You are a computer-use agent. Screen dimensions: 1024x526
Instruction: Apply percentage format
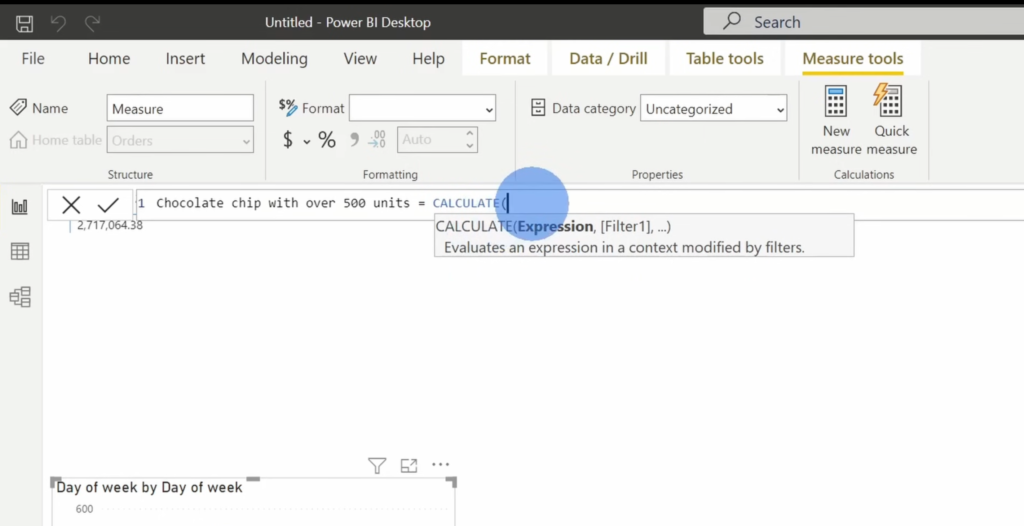(327, 139)
